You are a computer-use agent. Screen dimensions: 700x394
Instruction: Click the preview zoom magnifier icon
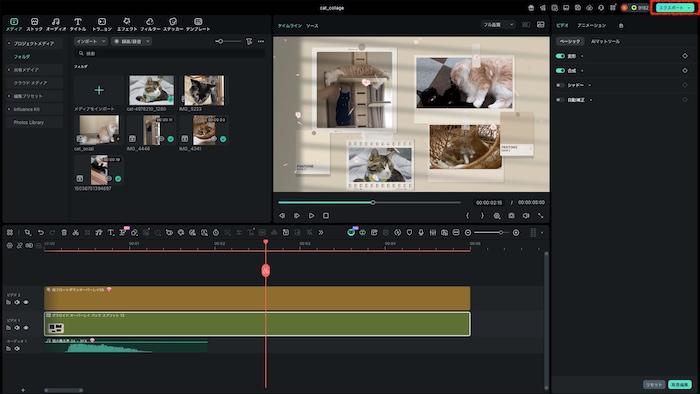coord(497,216)
